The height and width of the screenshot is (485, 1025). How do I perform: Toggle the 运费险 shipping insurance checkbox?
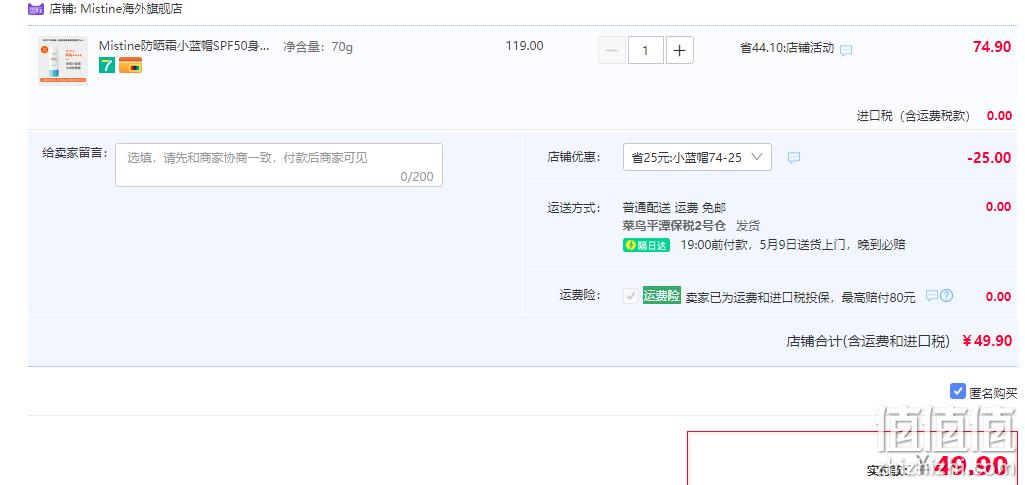pos(631,296)
